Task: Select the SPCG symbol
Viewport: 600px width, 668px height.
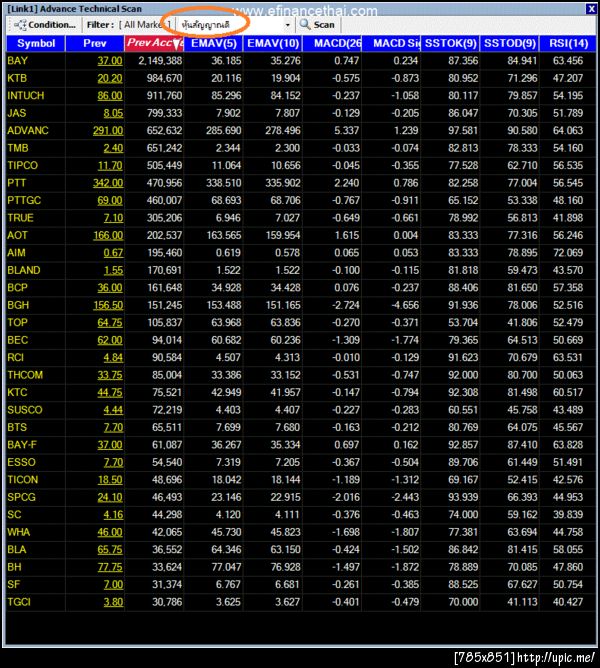Action: [21, 498]
